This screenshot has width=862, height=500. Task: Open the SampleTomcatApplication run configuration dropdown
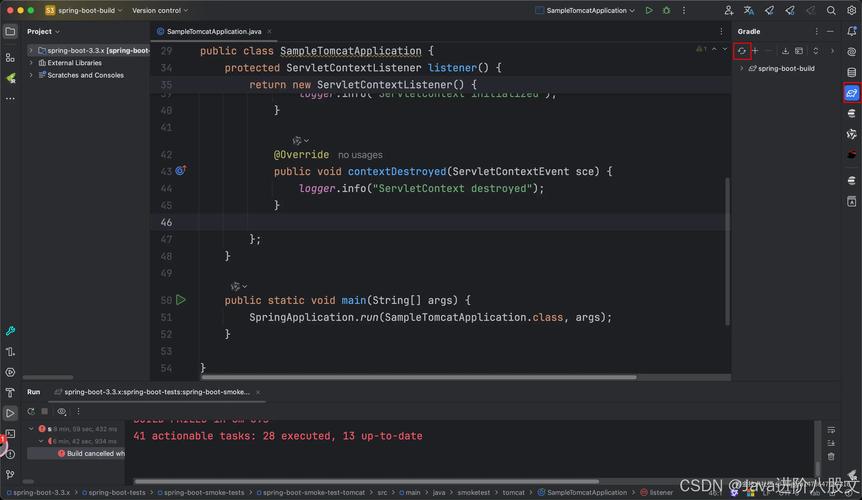coord(586,11)
